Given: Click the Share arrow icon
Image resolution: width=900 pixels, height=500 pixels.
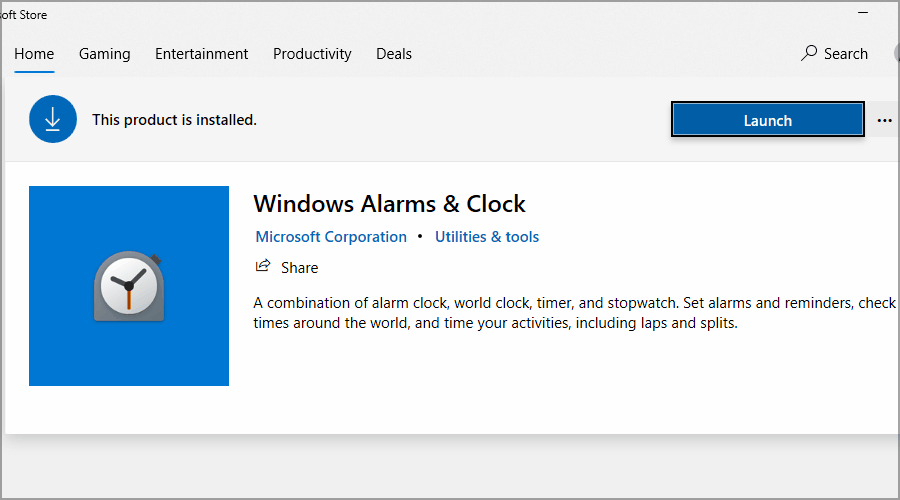Looking at the screenshot, I should pos(263,266).
